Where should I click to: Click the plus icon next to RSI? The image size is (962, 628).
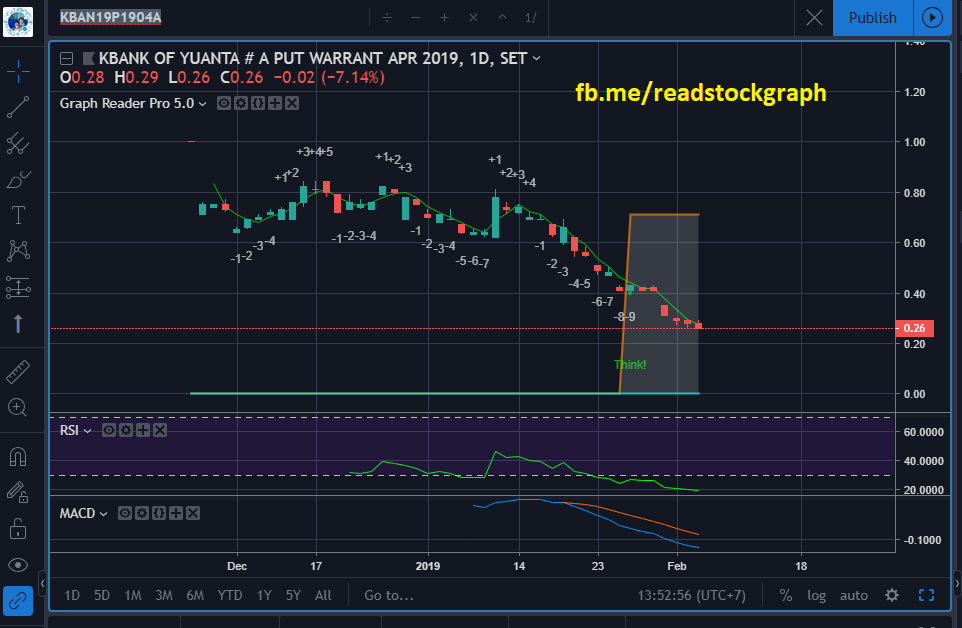(x=142, y=430)
